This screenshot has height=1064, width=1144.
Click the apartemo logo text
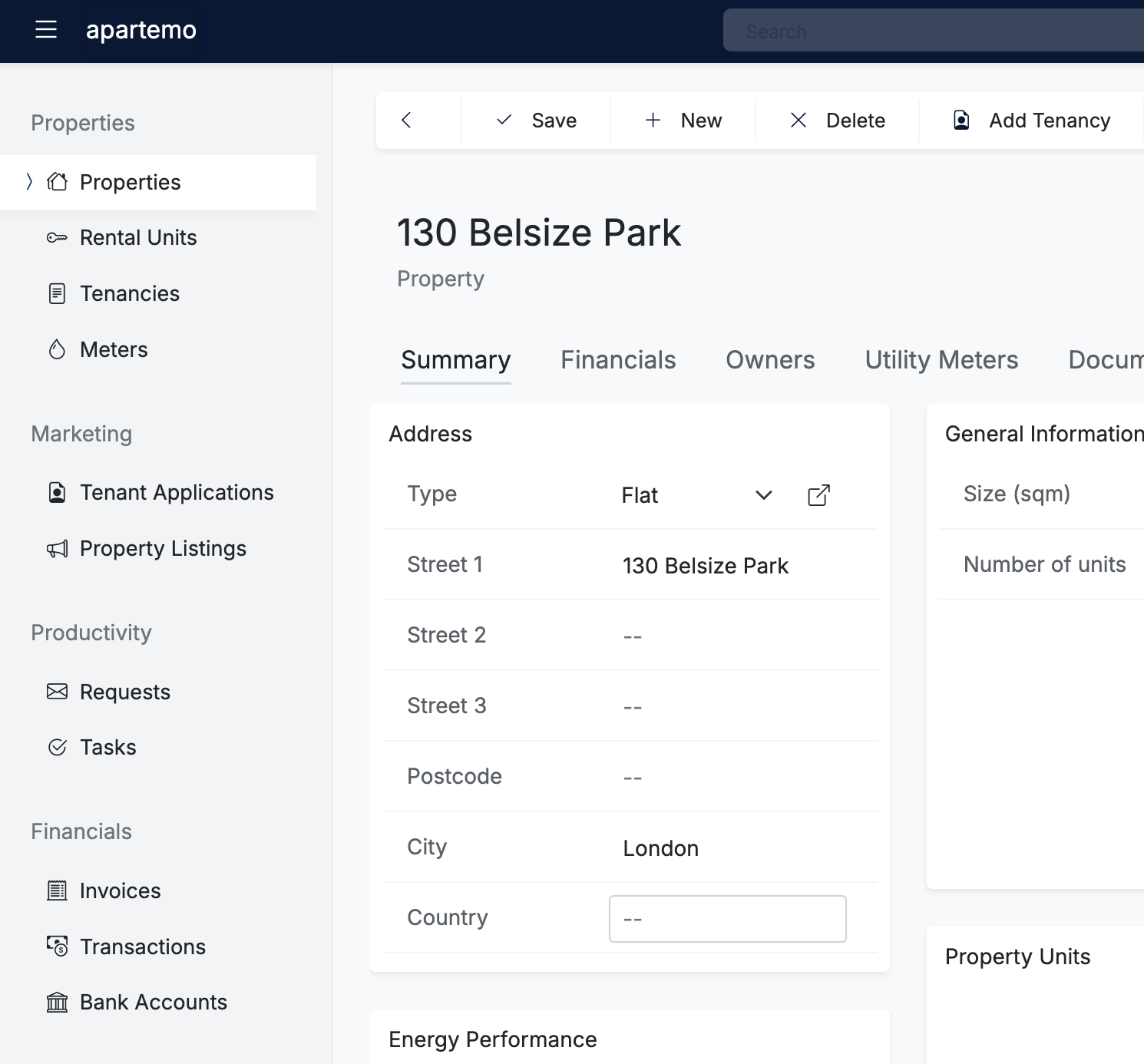click(x=141, y=30)
